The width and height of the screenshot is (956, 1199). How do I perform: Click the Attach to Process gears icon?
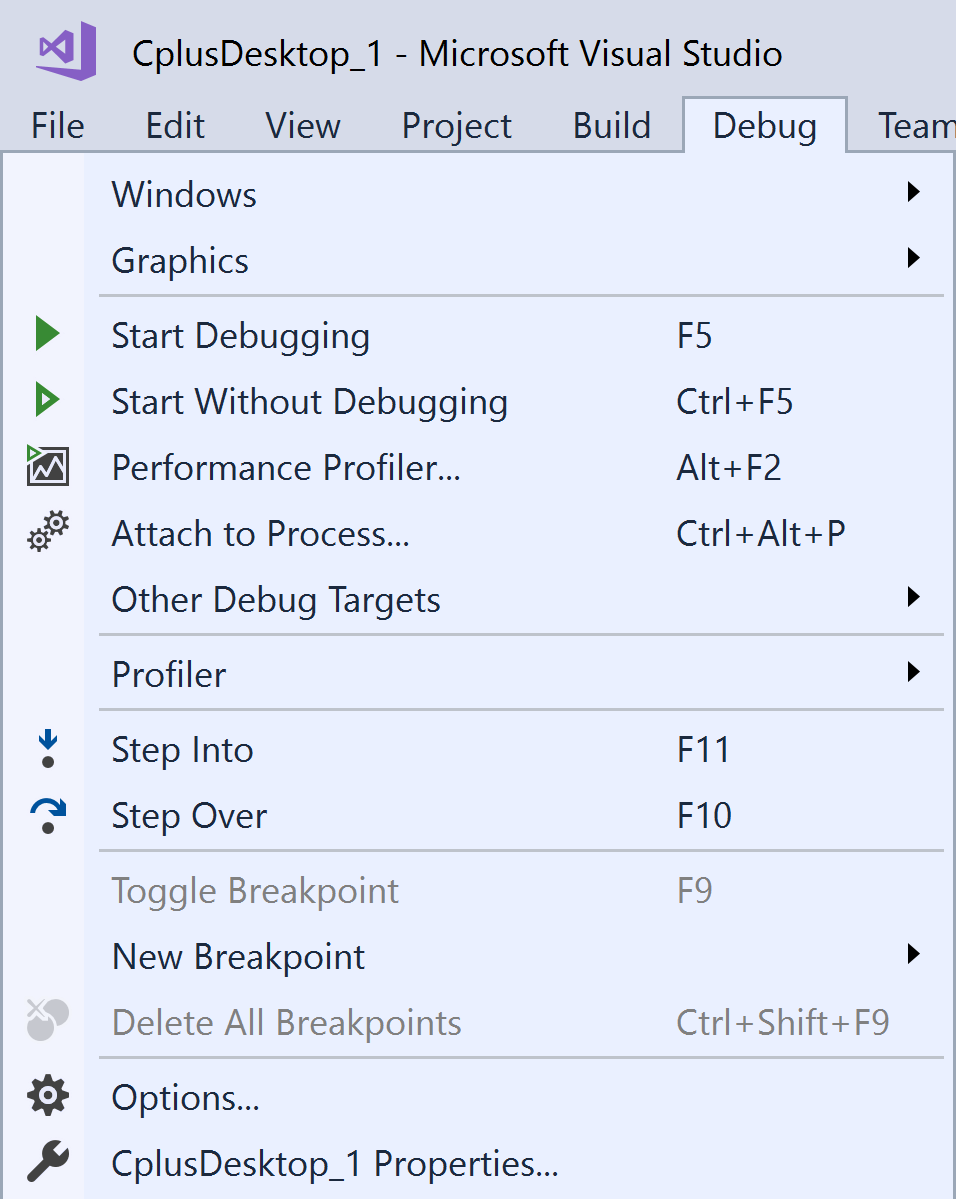click(46, 533)
